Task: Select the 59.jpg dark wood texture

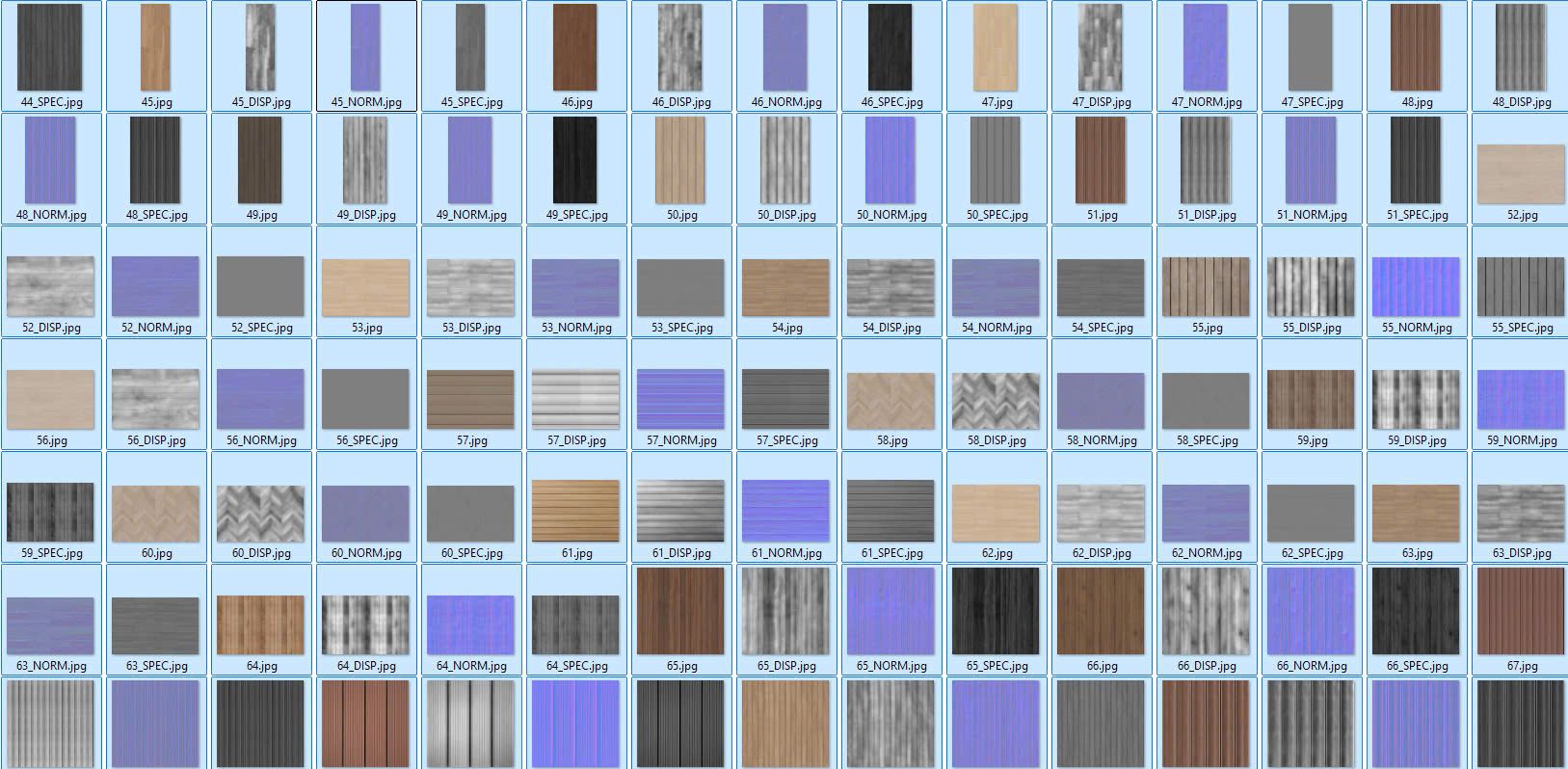Action: pos(1312,400)
